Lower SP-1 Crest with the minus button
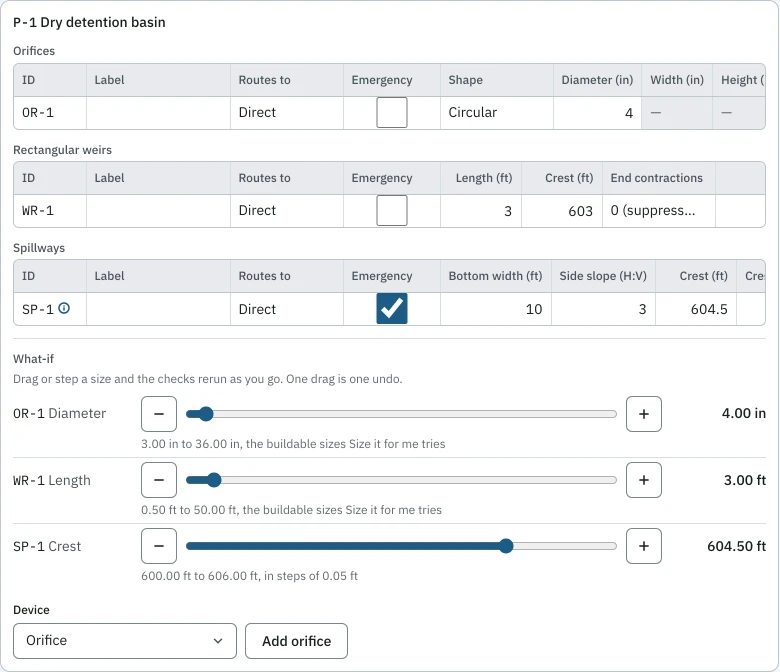780x672 pixels. [159, 546]
